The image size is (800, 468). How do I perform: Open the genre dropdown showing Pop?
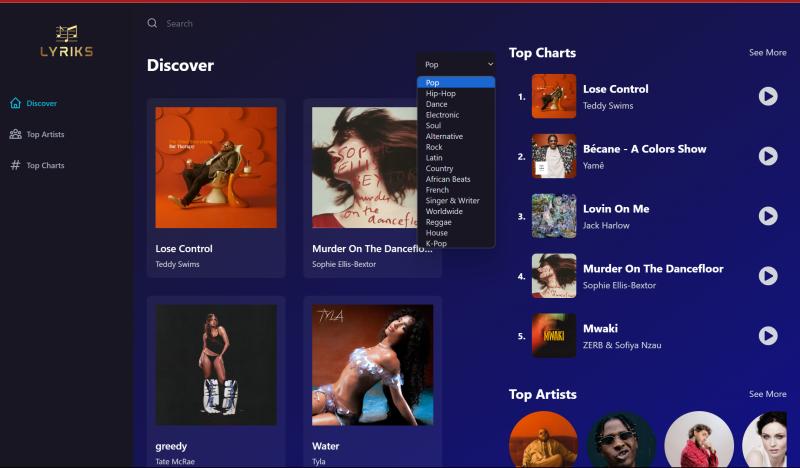tap(456, 64)
